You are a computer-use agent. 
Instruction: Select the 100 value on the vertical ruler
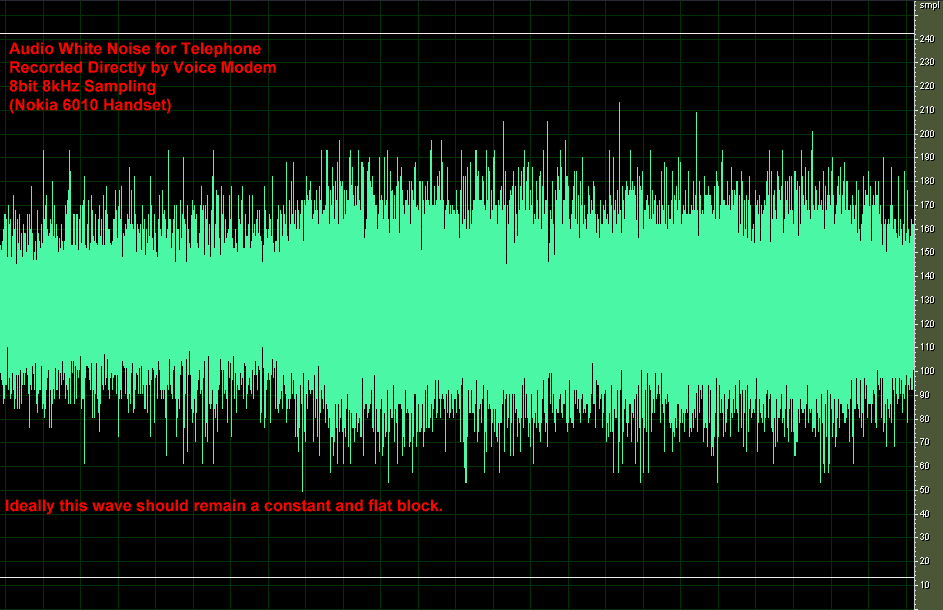pos(927,371)
